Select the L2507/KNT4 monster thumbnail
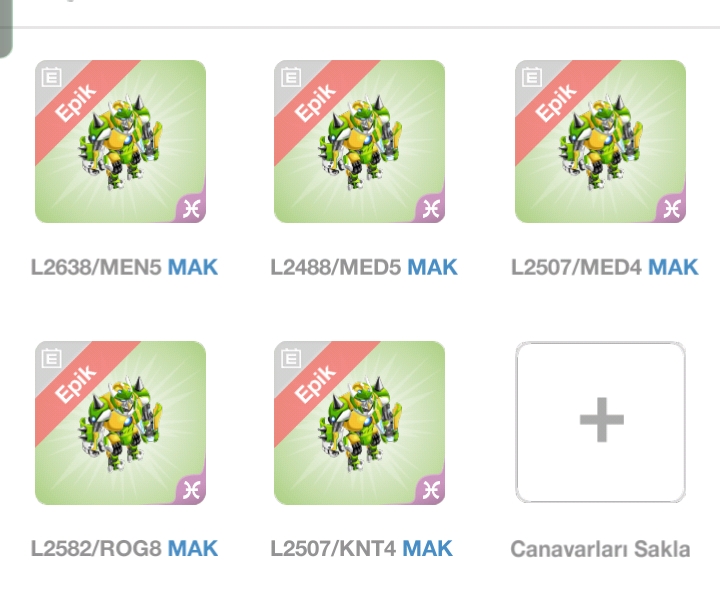This screenshot has height=594, width=720. pyautogui.click(x=360, y=423)
